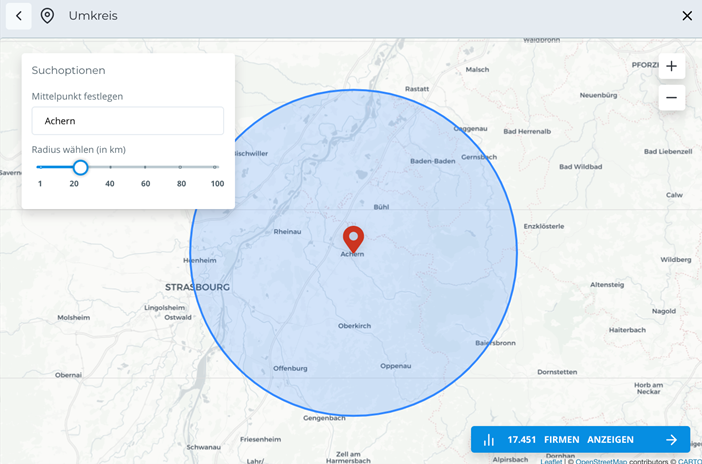This screenshot has height=464, width=702.
Task: Click the red map marker at Achern
Action: [353, 238]
